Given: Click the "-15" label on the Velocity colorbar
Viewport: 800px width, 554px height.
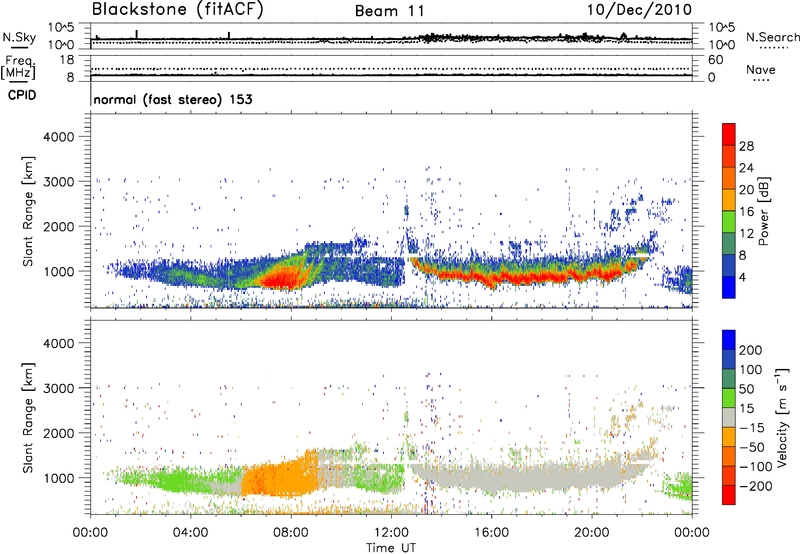Looking at the screenshot, I should 752,427.
